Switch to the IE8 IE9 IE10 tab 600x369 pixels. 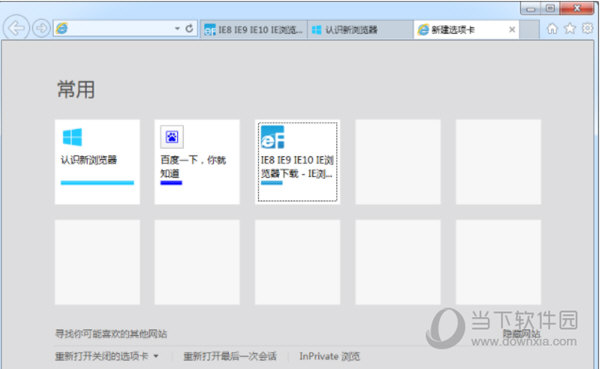point(254,29)
